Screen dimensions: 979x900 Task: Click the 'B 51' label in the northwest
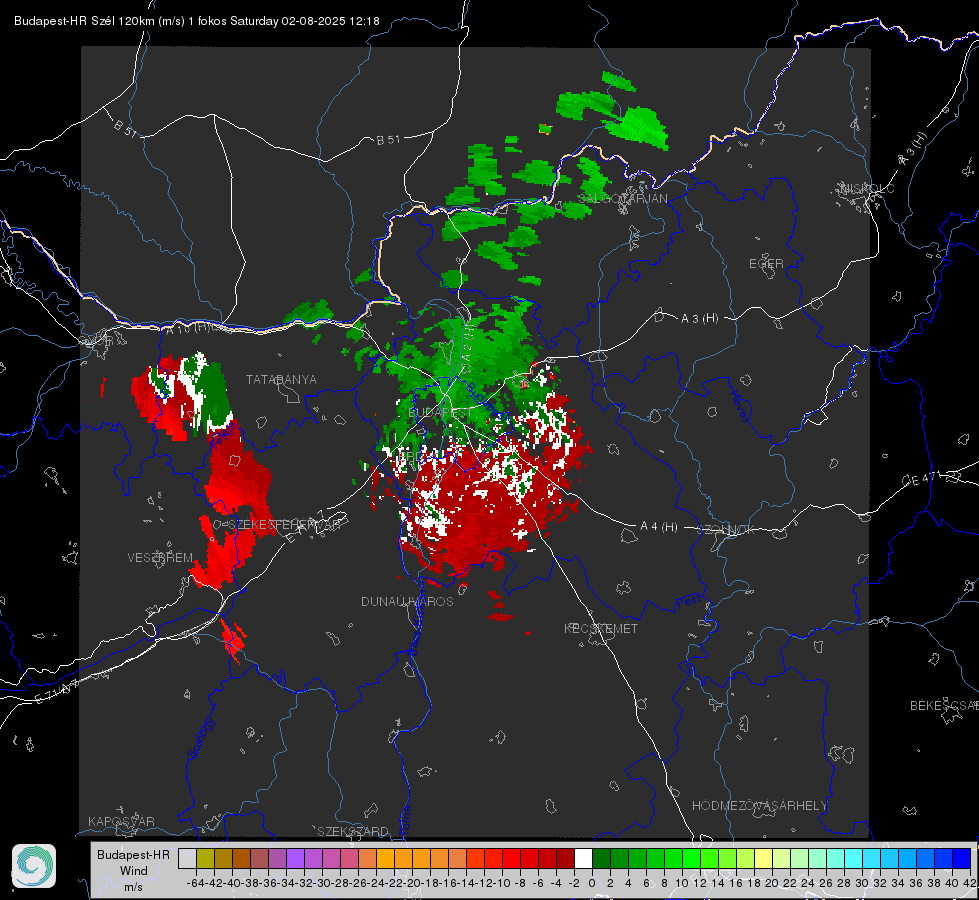coord(125,129)
